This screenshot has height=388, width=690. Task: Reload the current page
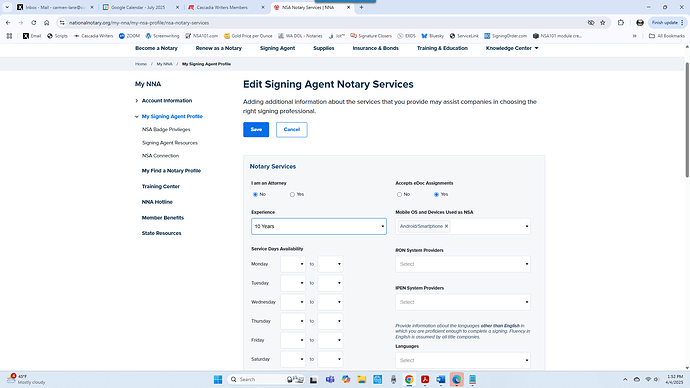pyautogui.click(x=33, y=22)
